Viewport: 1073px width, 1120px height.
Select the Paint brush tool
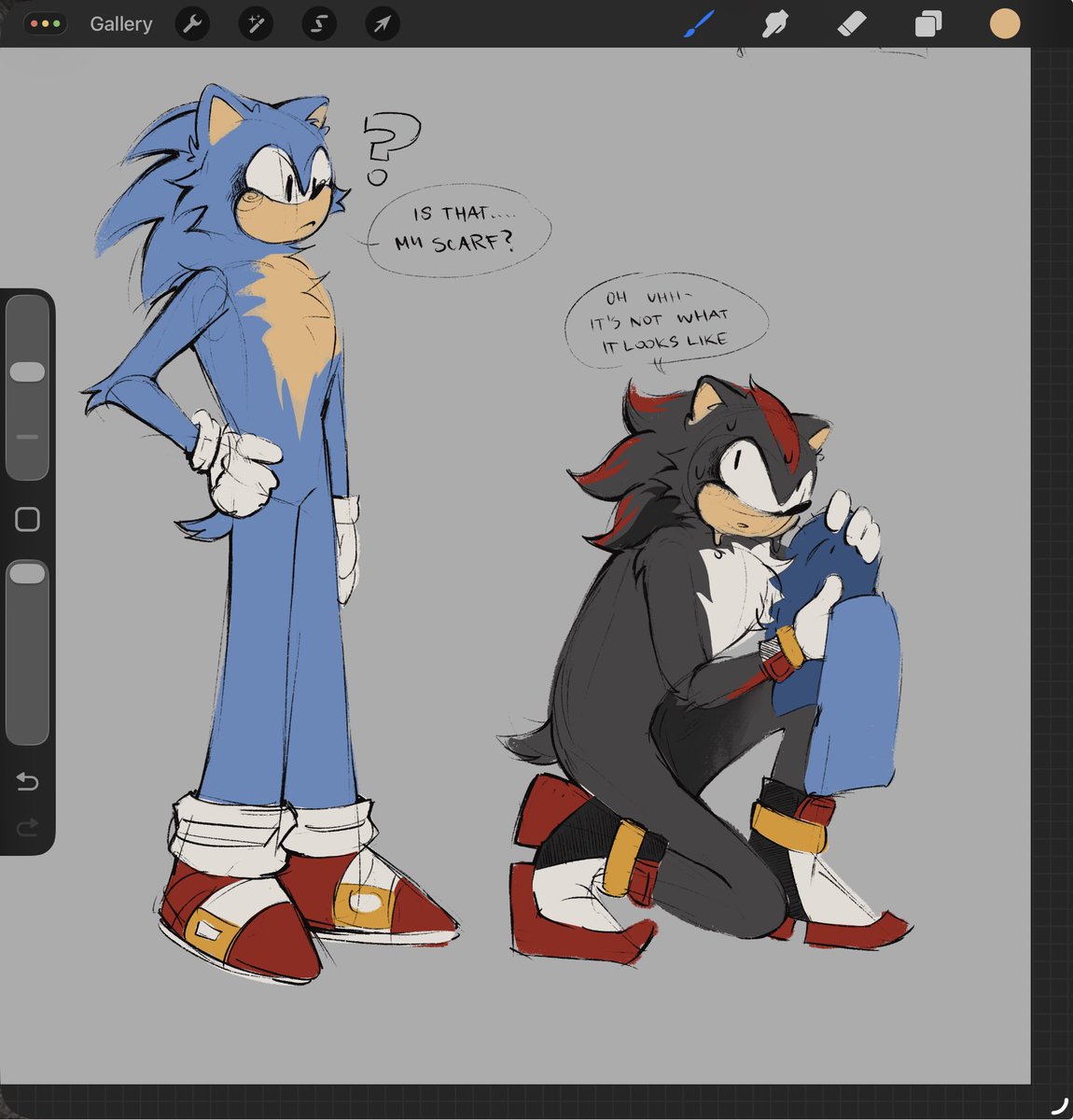point(699,24)
